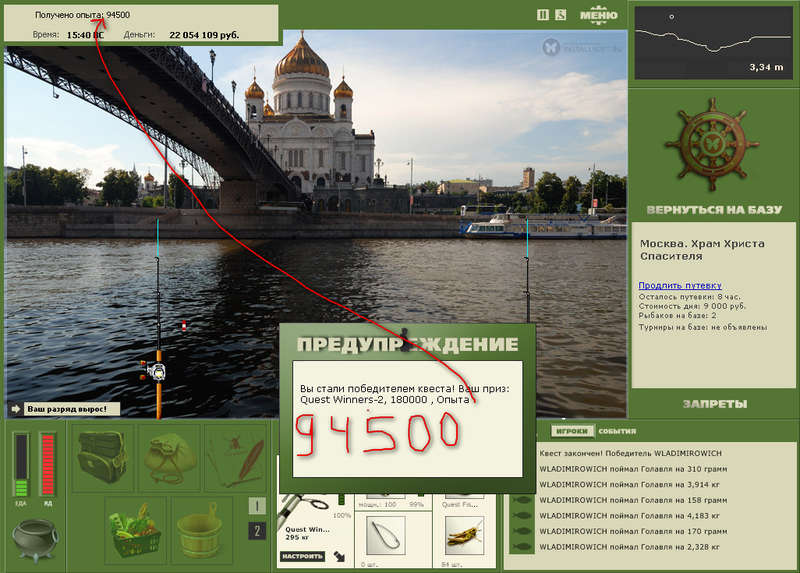800x573 pixels.
Task: Click the Продлить путевку link
Action: [680, 285]
